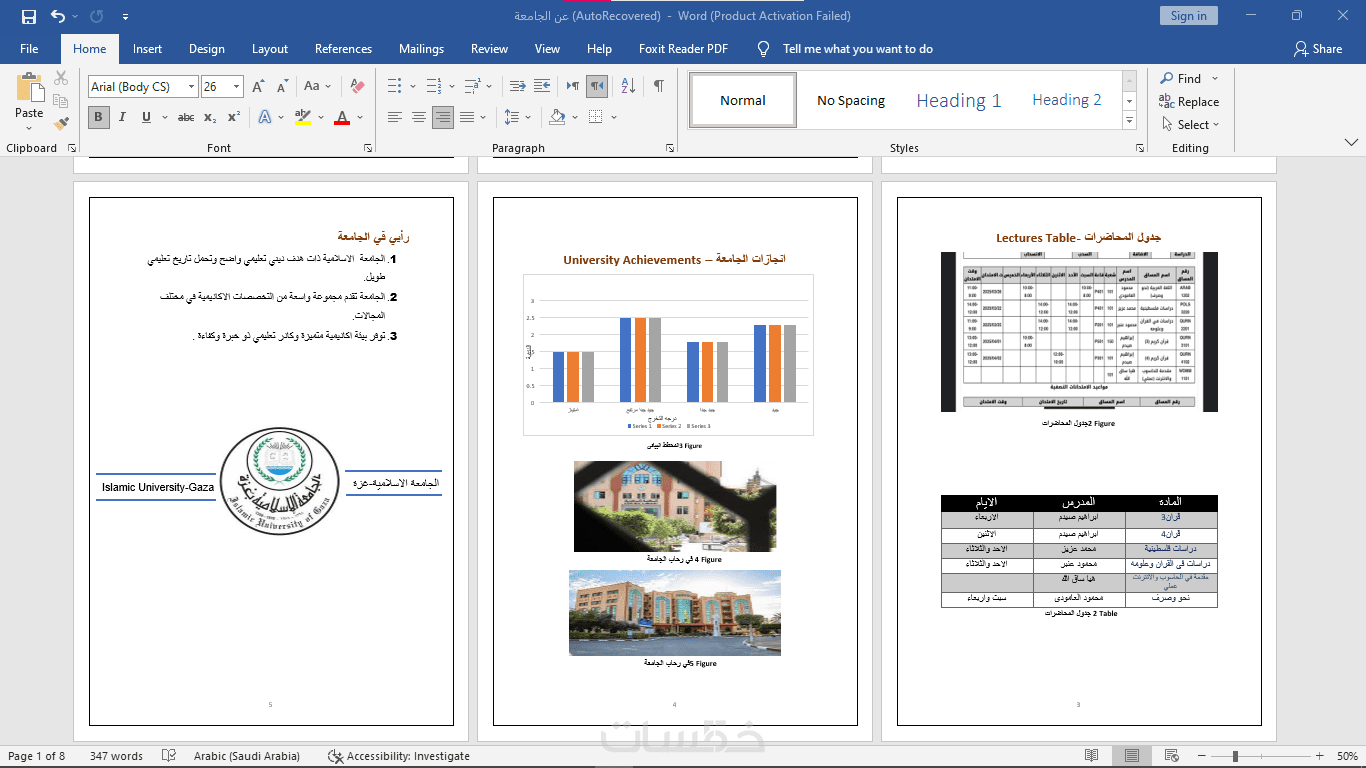The width and height of the screenshot is (1366, 768).
Task: Click the zoom slider handle
Action: pos(1235,756)
